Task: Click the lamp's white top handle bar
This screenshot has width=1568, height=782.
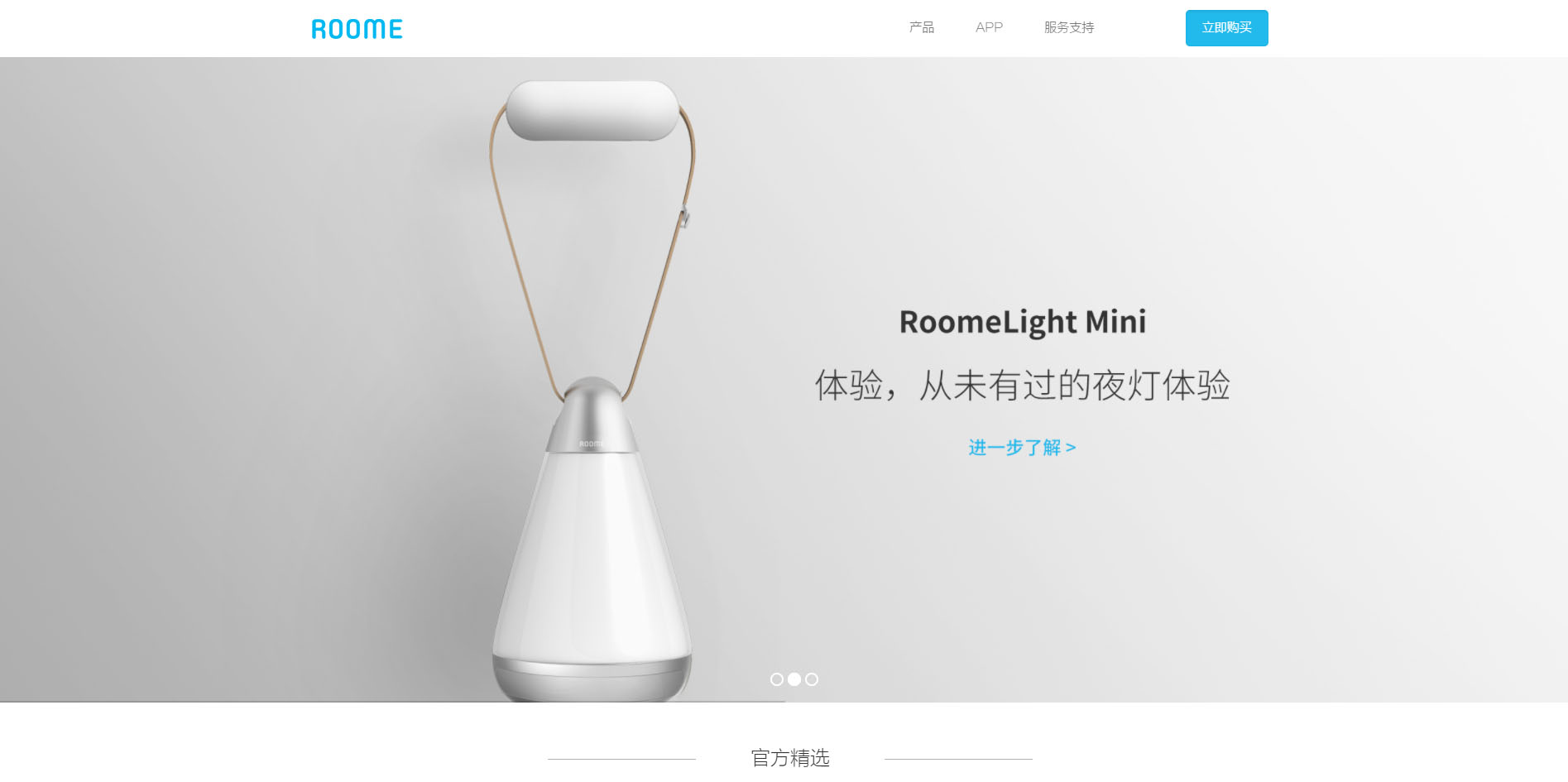Action: pos(592,110)
